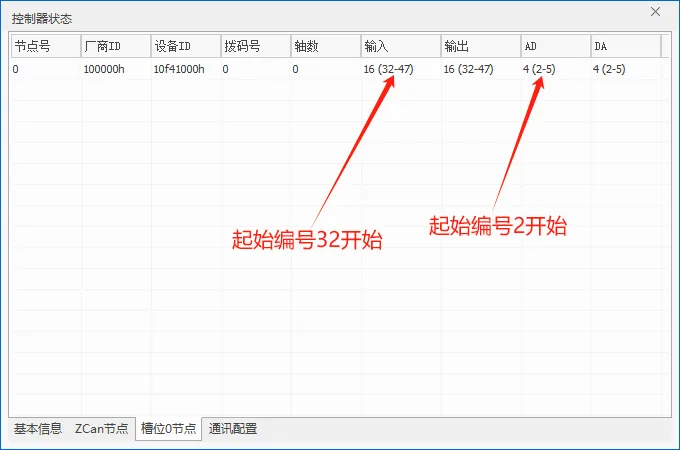Open the ZCan节点 tab
Viewport: 680px width, 450px height.
click(x=101, y=429)
